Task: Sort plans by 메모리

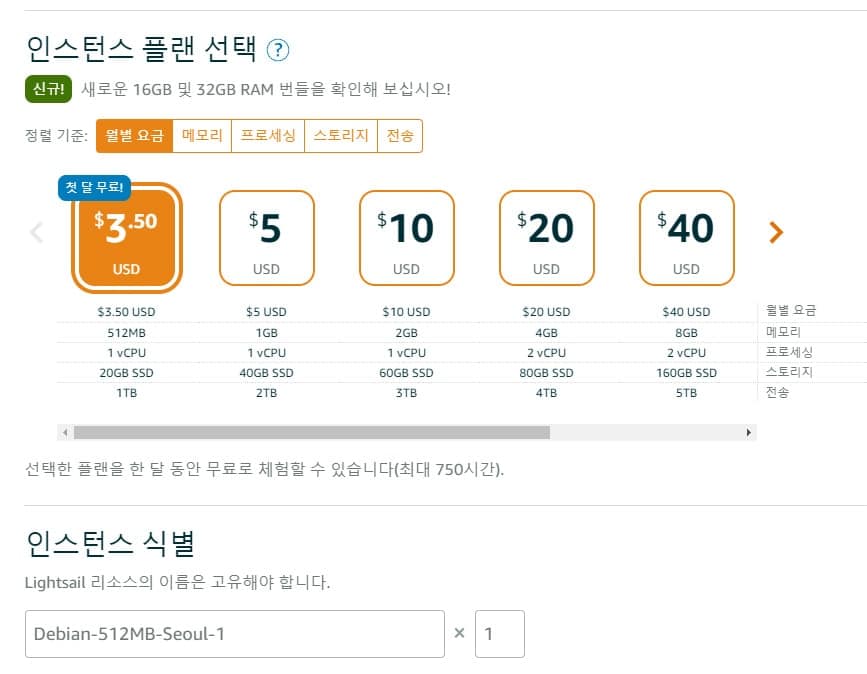Action: pos(202,136)
